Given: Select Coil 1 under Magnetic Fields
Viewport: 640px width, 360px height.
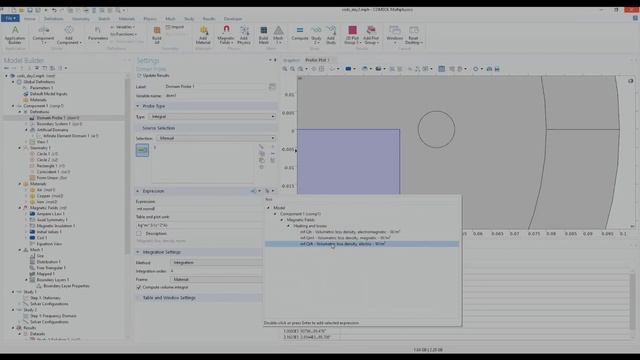Looking at the screenshot, I should 42,238.
